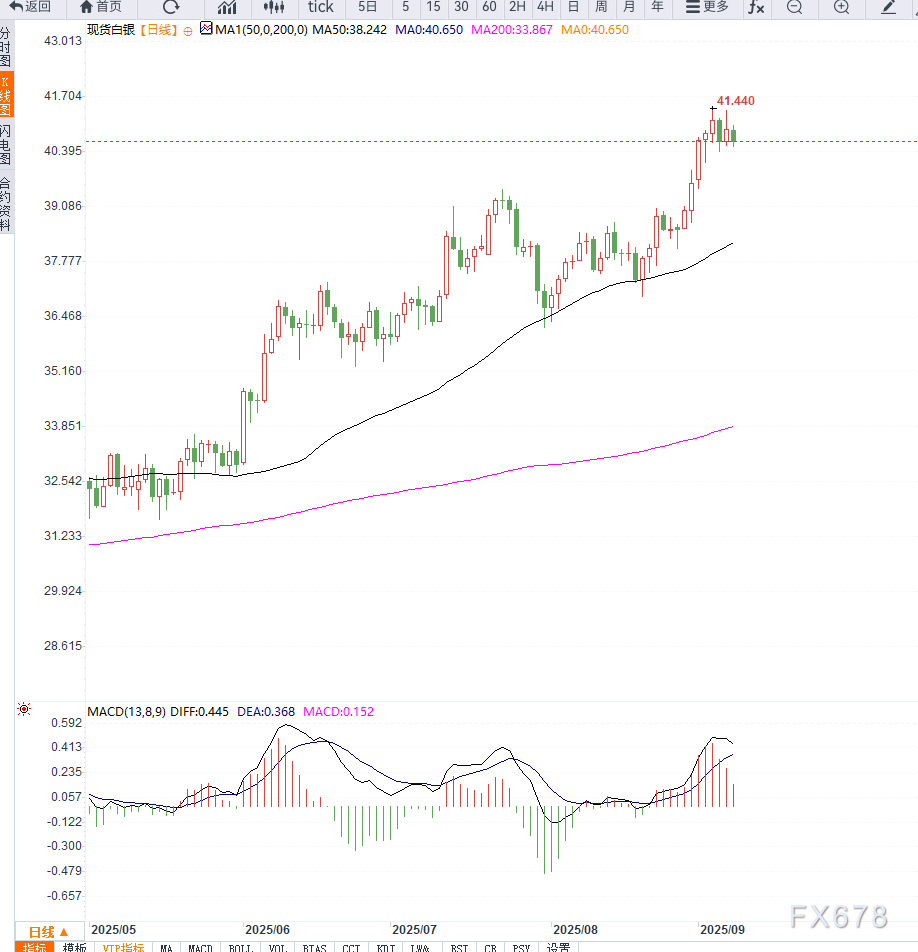Switch to 4H timeframe
This screenshot has height=952, width=918.
click(x=545, y=7)
